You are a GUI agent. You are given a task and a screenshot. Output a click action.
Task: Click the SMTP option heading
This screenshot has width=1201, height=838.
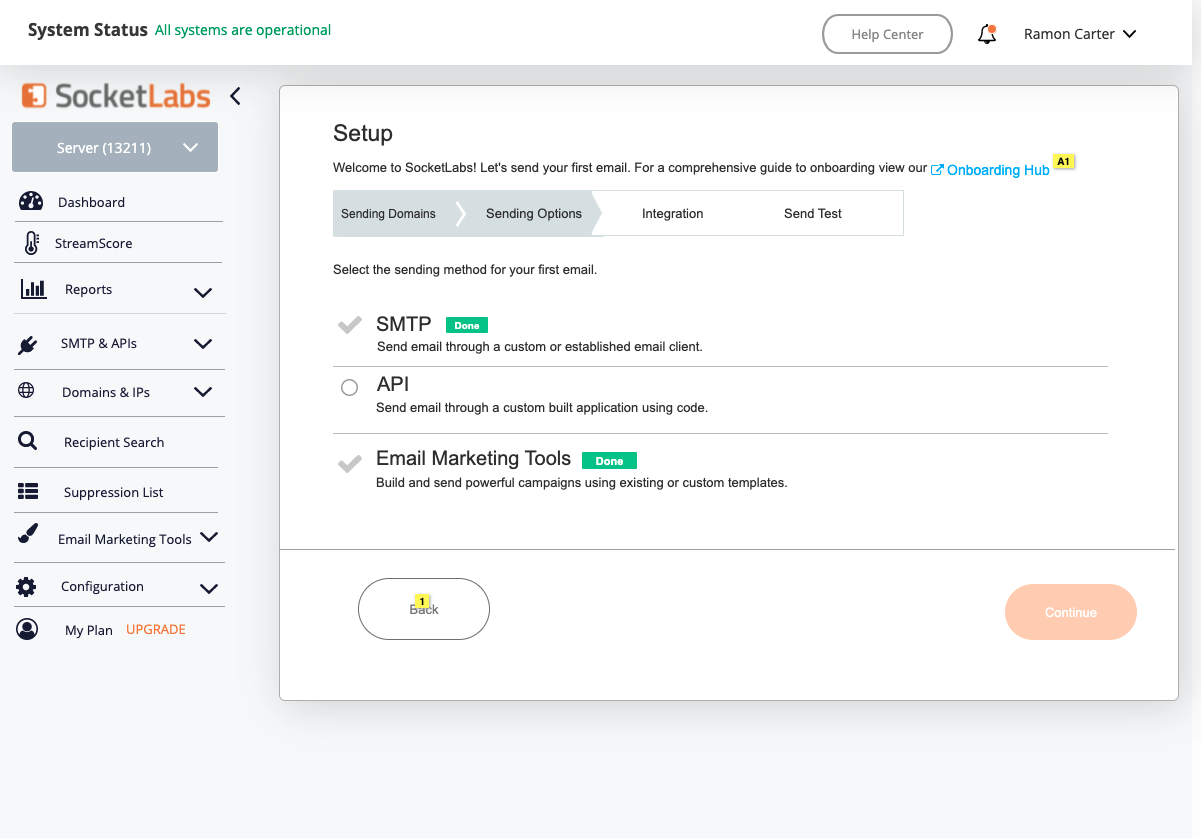[x=404, y=324]
